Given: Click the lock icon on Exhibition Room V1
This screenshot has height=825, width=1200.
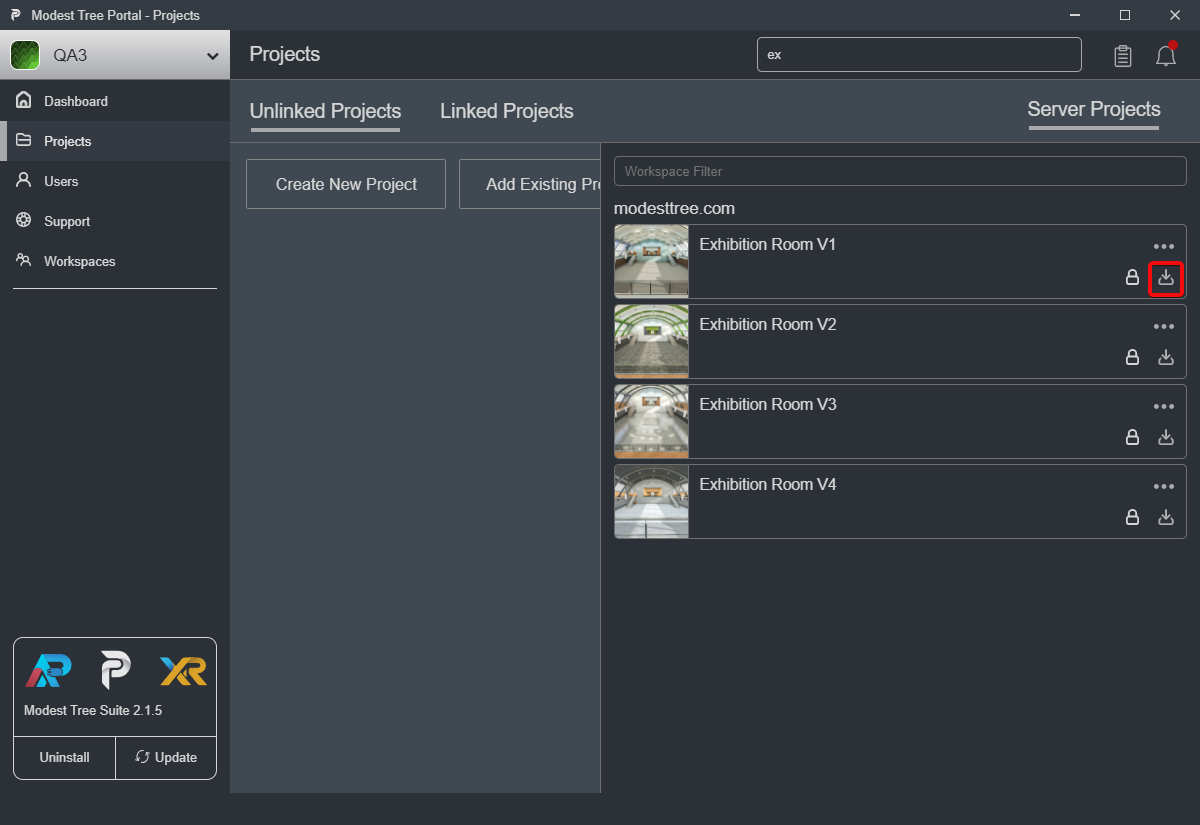Looking at the screenshot, I should coord(1133,278).
